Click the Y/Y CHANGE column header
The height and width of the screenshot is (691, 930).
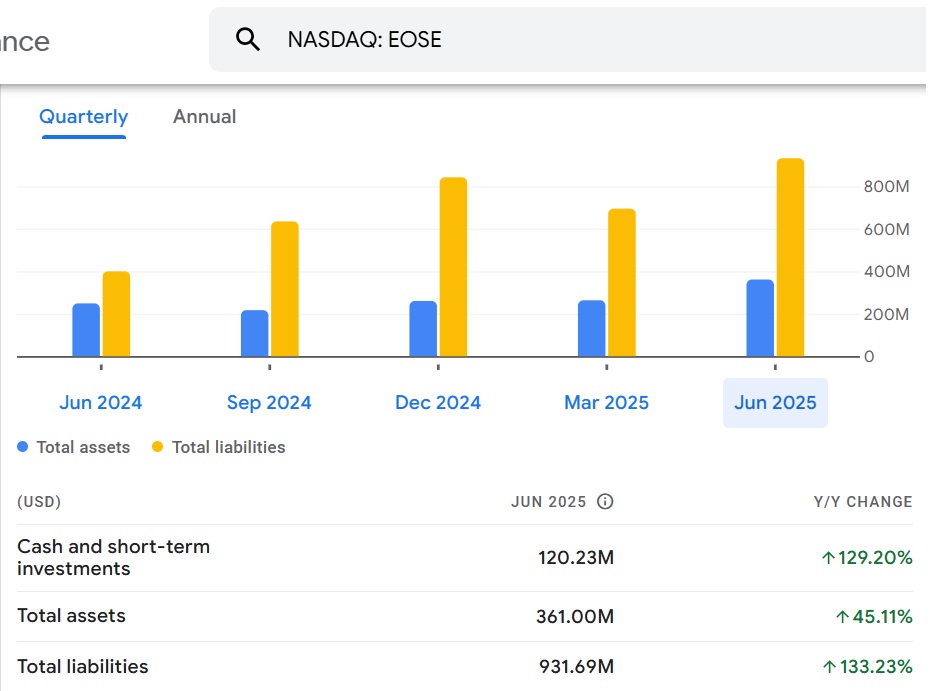(x=863, y=502)
